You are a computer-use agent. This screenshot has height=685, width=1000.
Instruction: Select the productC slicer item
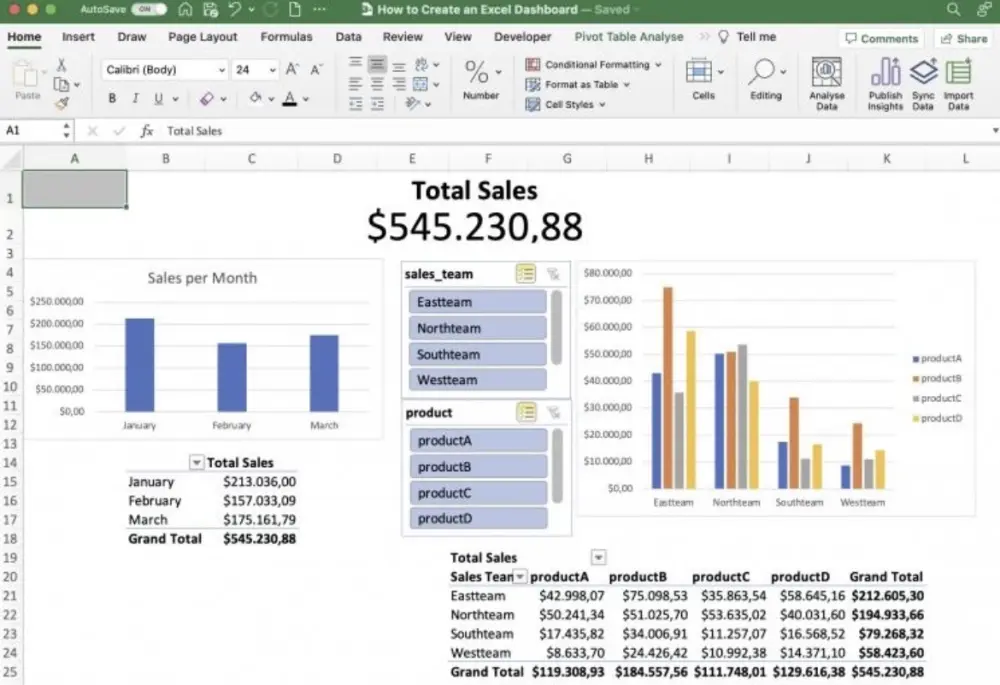coord(478,492)
